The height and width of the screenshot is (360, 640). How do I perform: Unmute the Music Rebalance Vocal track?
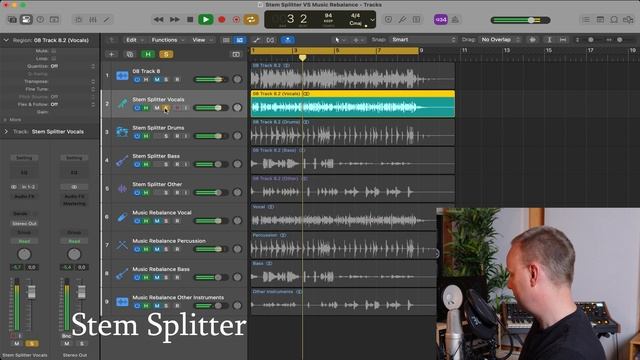[x=157, y=221]
